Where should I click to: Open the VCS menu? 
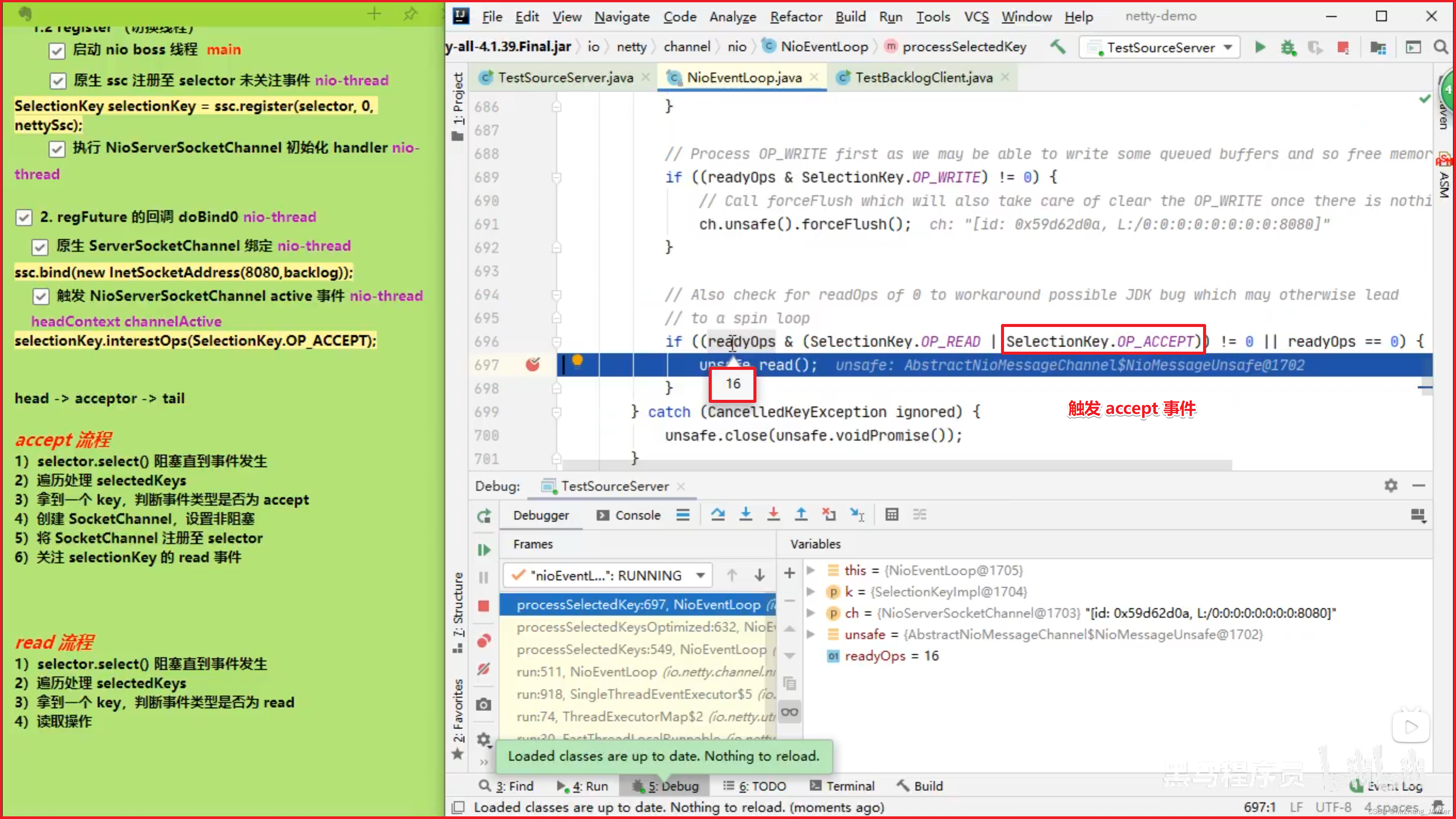pos(976,16)
